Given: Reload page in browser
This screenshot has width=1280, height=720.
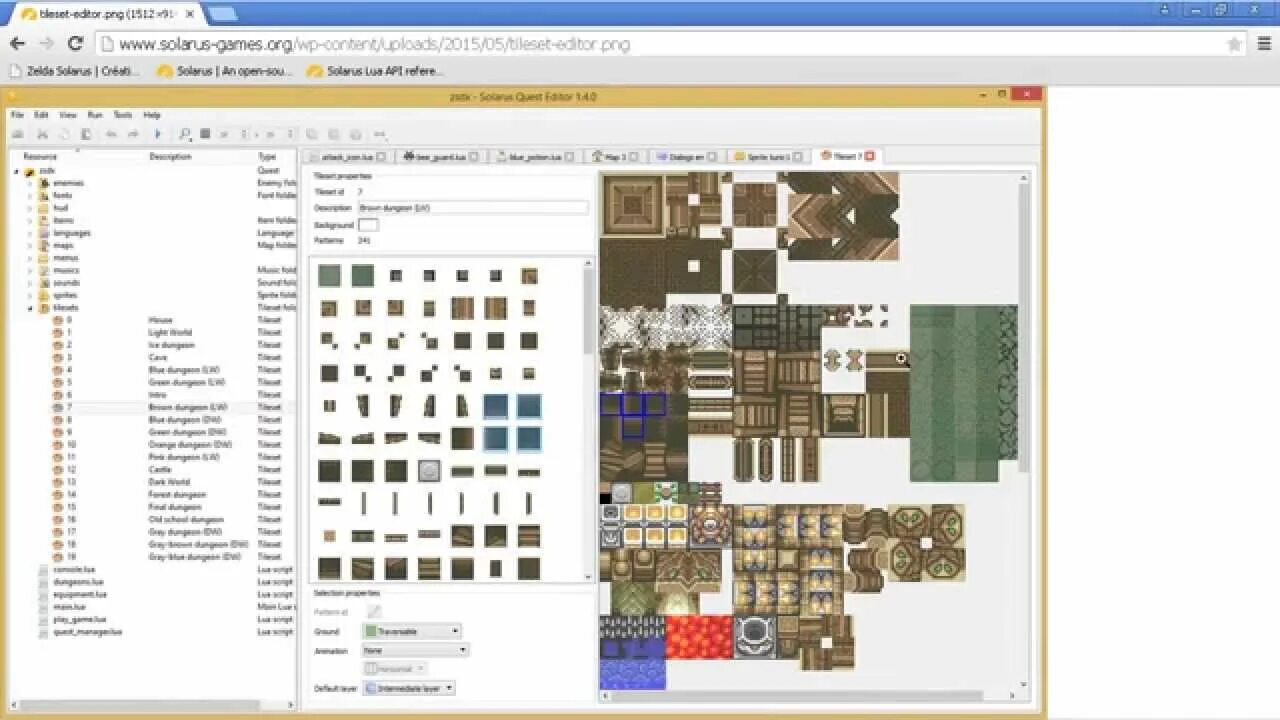Looking at the screenshot, I should point(75,43).
